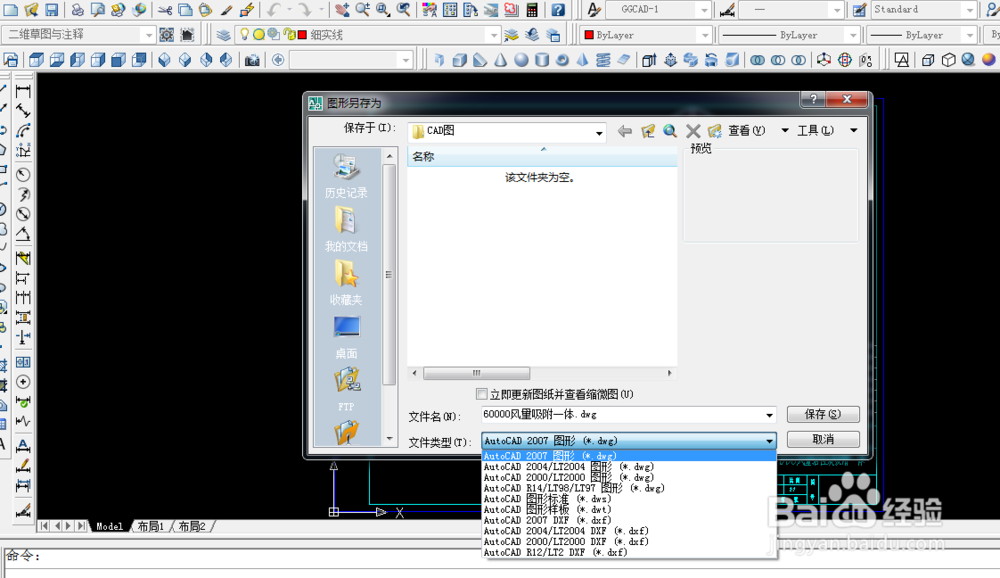Screen dimensions: 1000x578
Task: Open 历史记录 history shortcut in places bar
Action: coord(346,176)
